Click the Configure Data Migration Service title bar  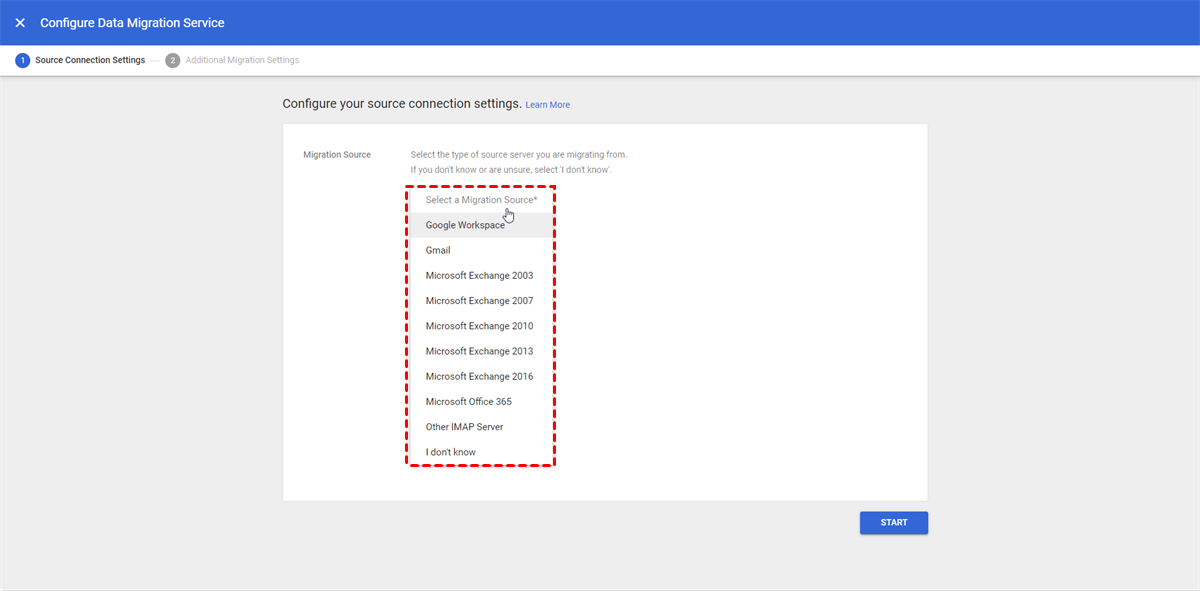pos(131,22)
